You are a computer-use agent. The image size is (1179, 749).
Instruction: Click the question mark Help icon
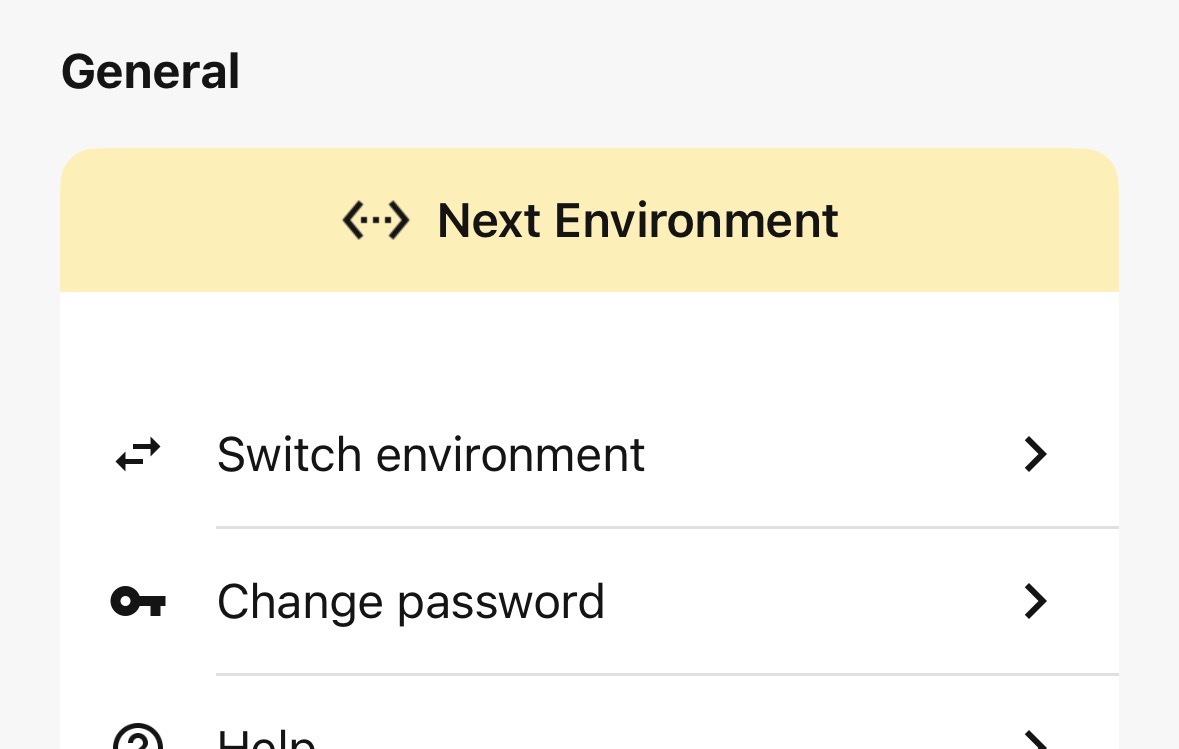(x=138, y=740)
